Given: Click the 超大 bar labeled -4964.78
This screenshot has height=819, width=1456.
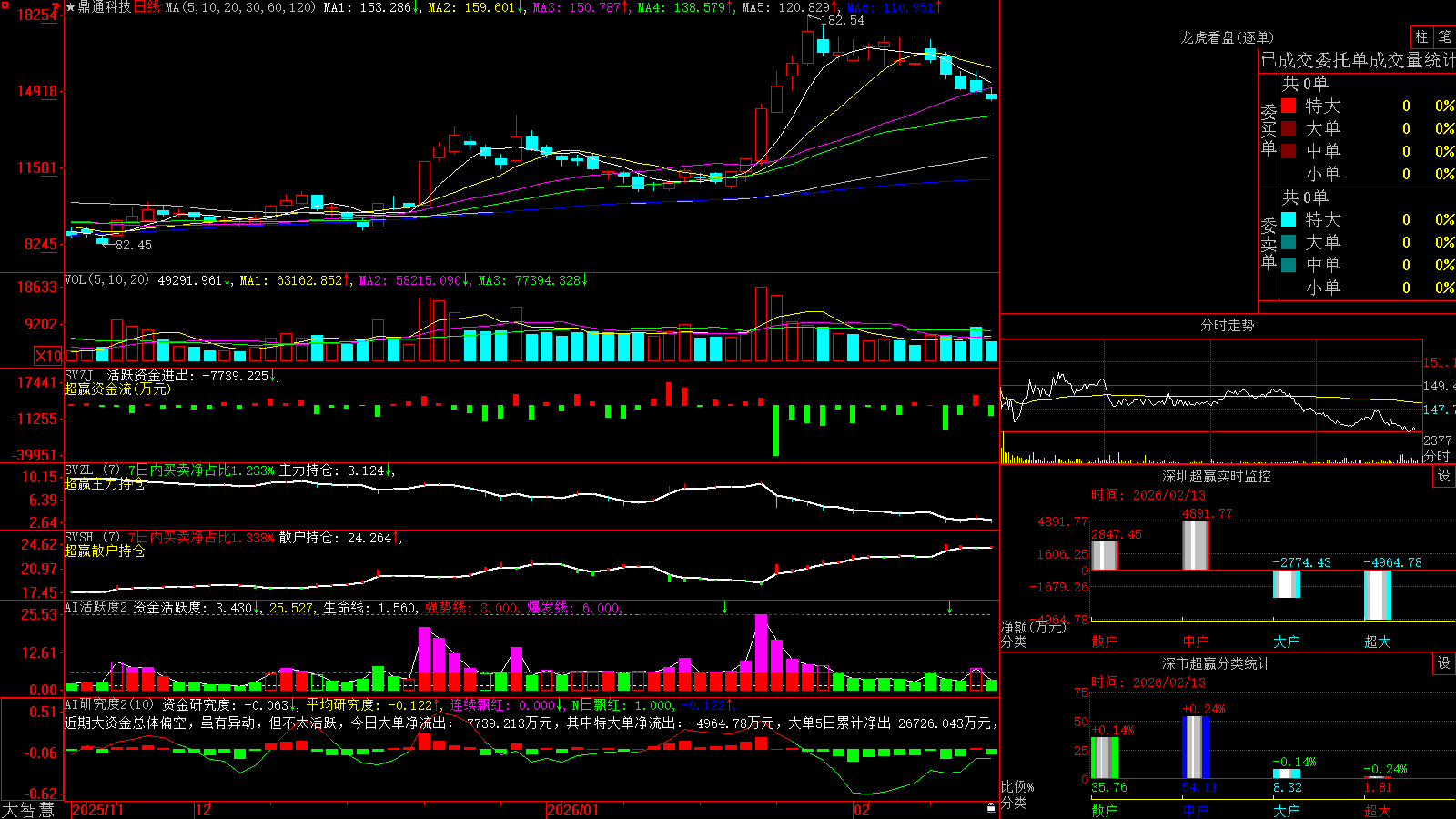Looking at the screenshot, I should (x=1377, y=595).
